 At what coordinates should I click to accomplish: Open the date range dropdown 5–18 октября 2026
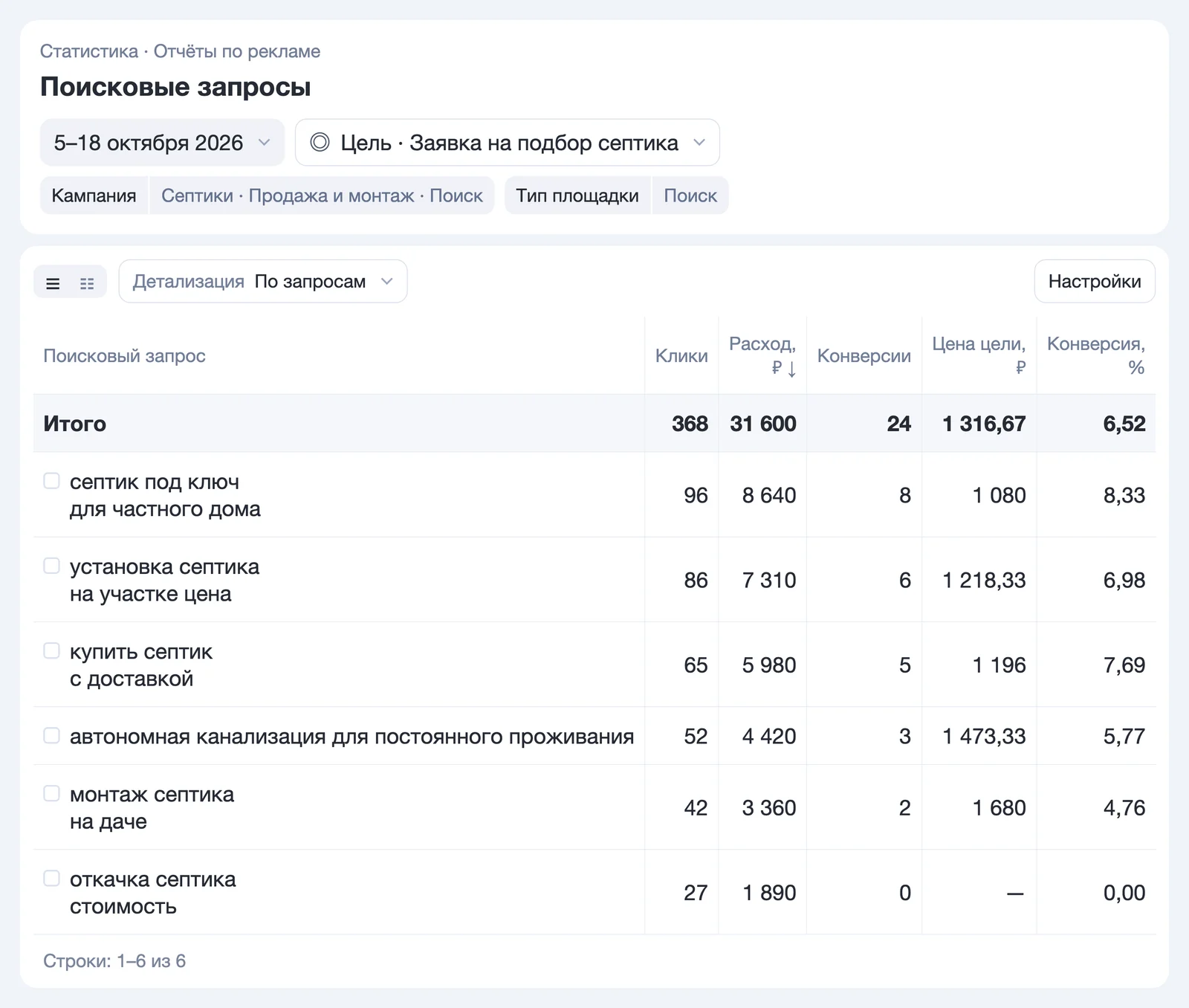(x=162, y=142)
